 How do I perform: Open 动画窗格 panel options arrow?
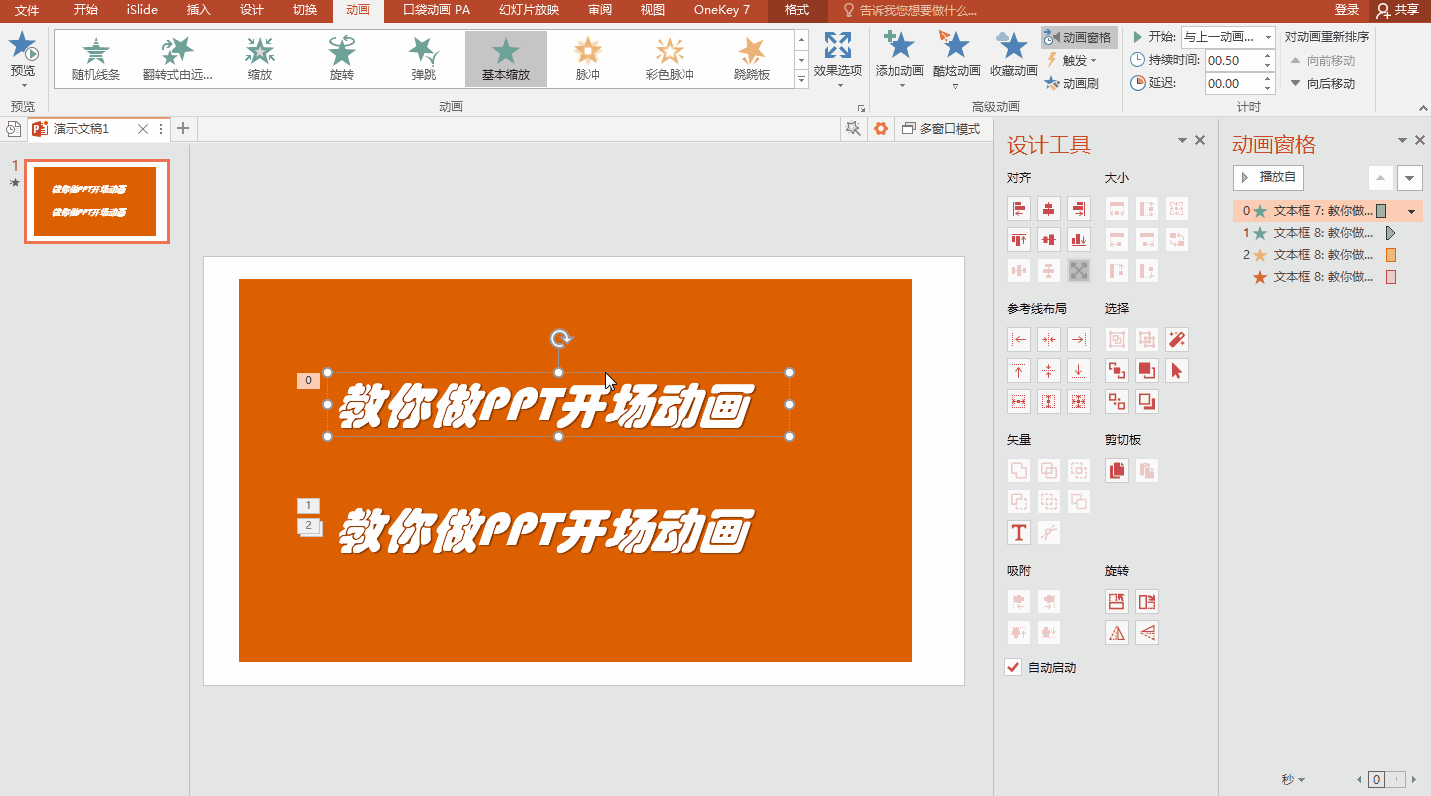(1402, 141)
